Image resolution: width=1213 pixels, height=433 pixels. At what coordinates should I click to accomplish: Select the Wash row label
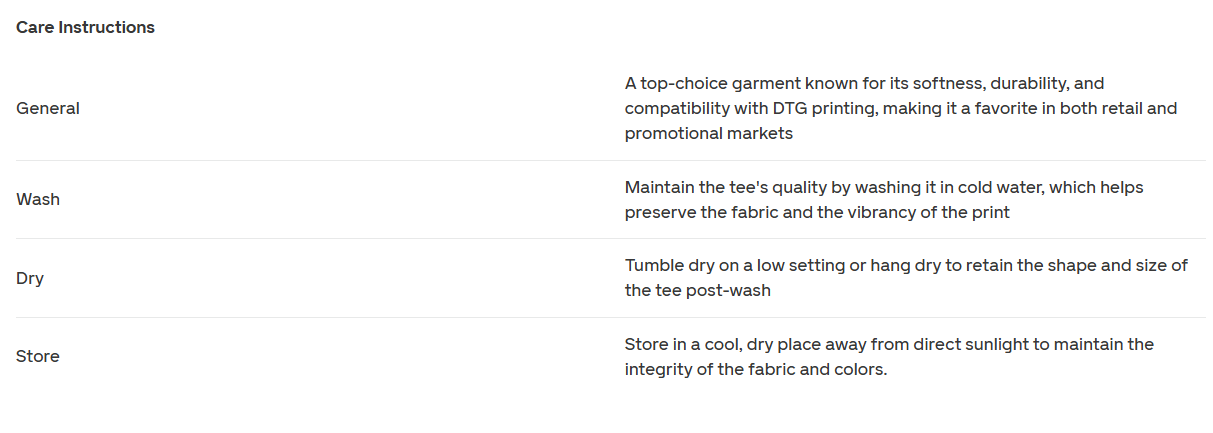point(38,199)
